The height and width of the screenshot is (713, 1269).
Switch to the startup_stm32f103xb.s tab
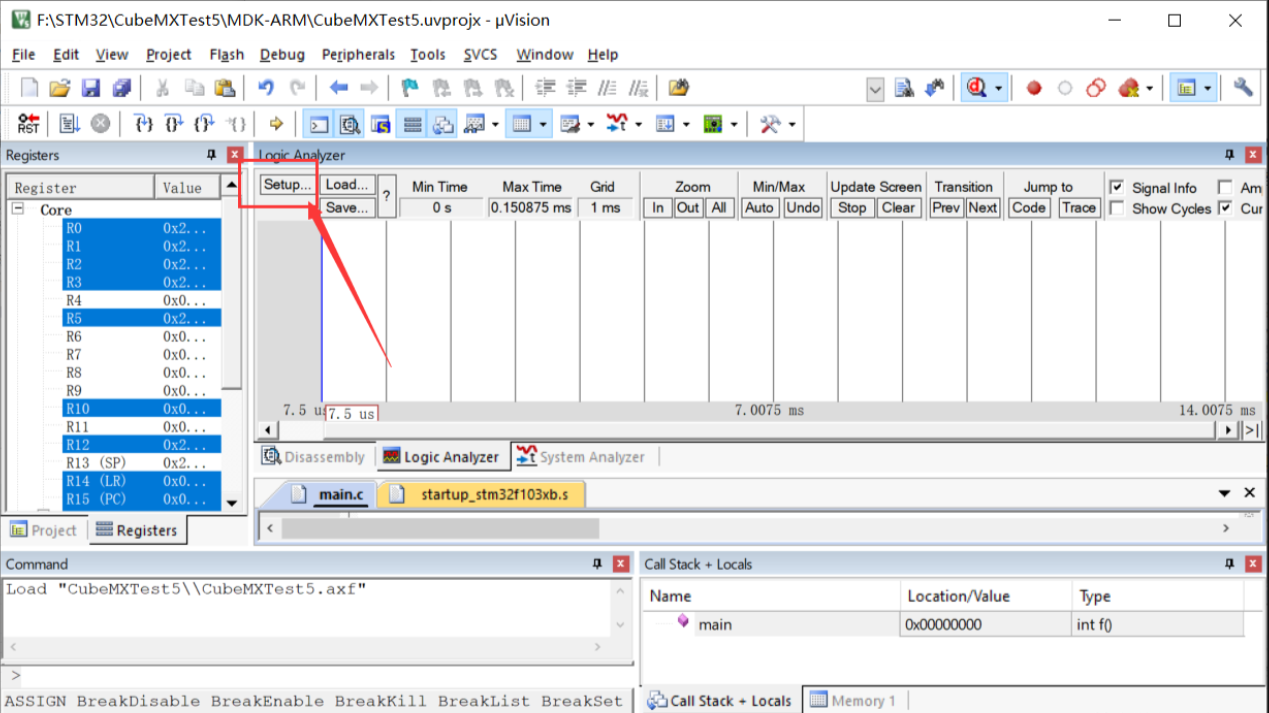480,494
